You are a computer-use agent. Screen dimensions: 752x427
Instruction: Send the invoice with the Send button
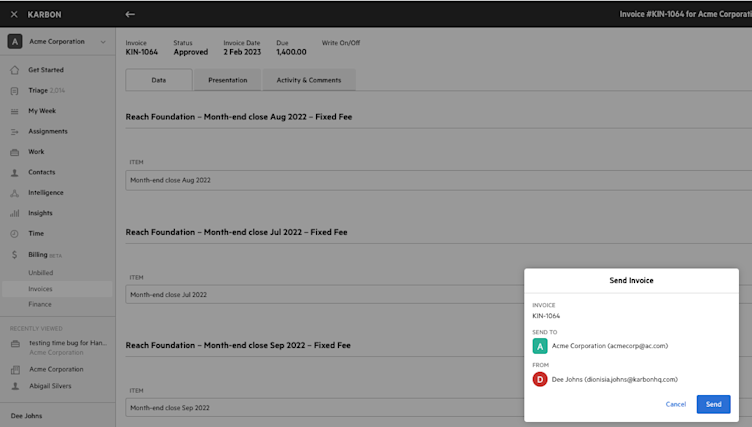714,404
